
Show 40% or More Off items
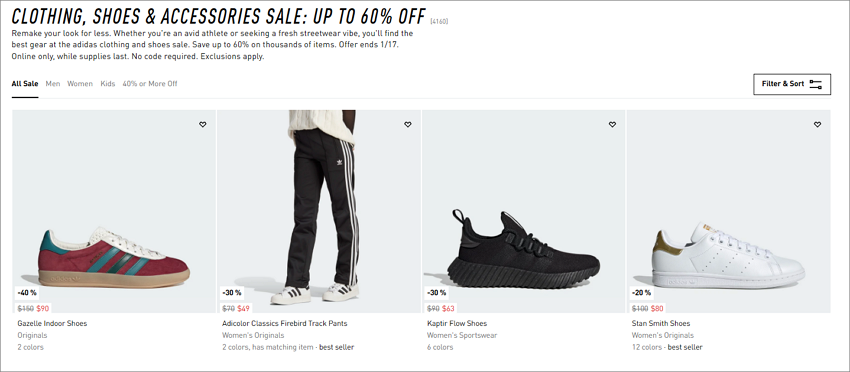(150, 84)
